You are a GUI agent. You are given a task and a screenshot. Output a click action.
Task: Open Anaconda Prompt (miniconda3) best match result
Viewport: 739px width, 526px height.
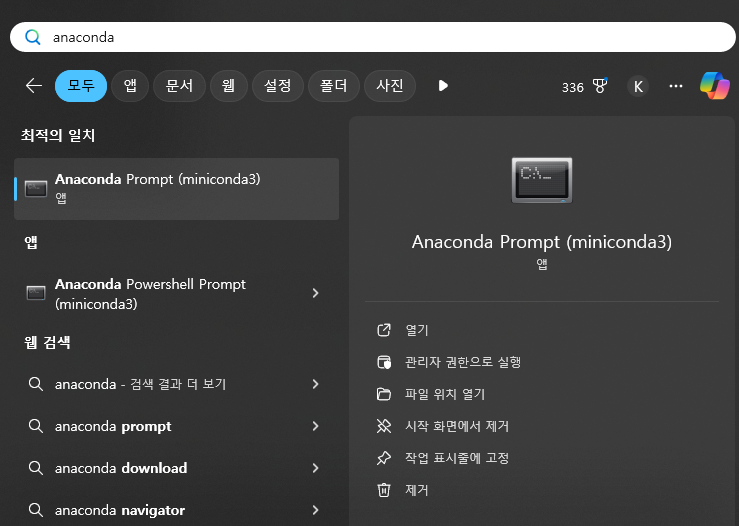[176, 189]
